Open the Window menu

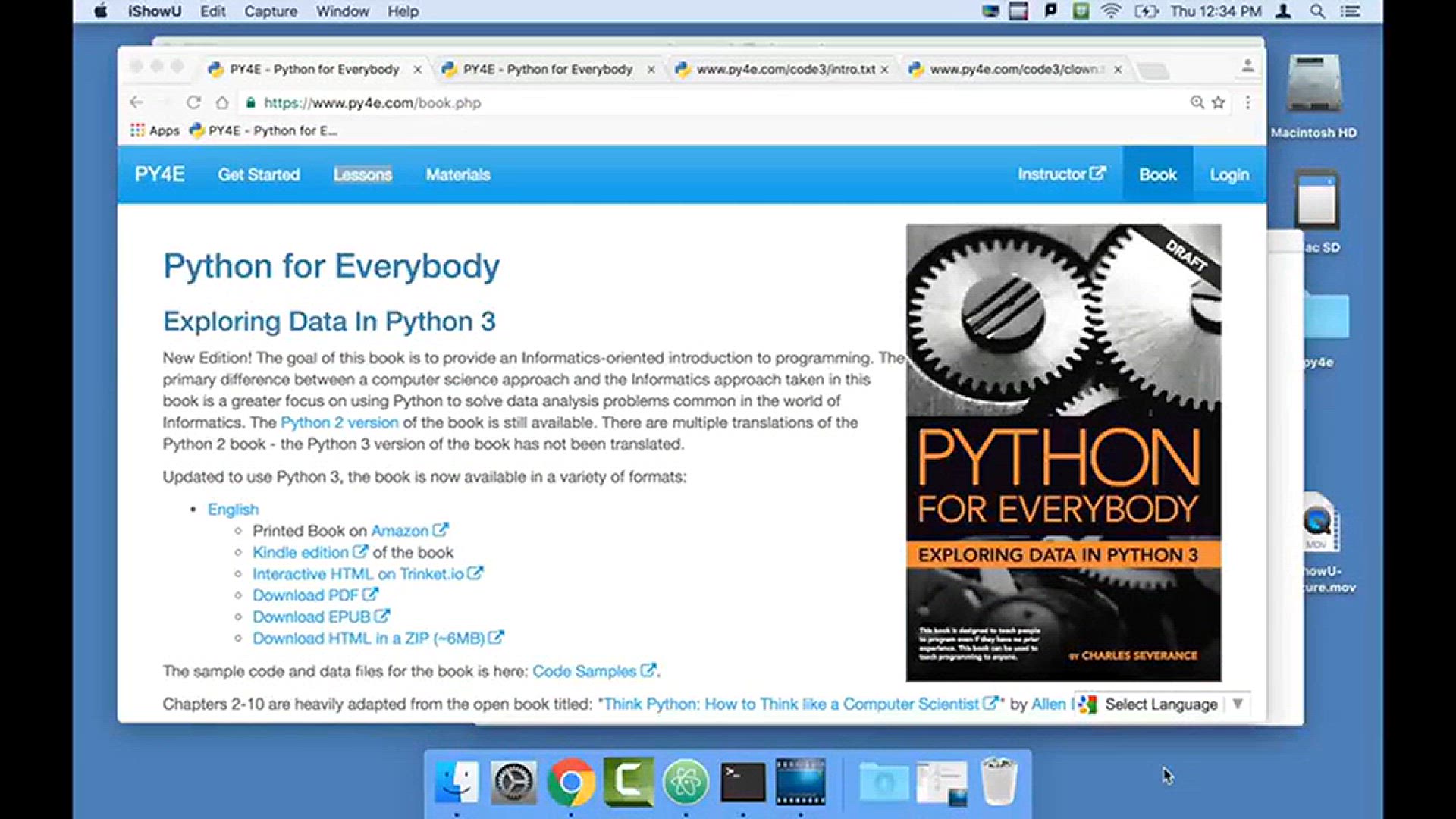343,11
